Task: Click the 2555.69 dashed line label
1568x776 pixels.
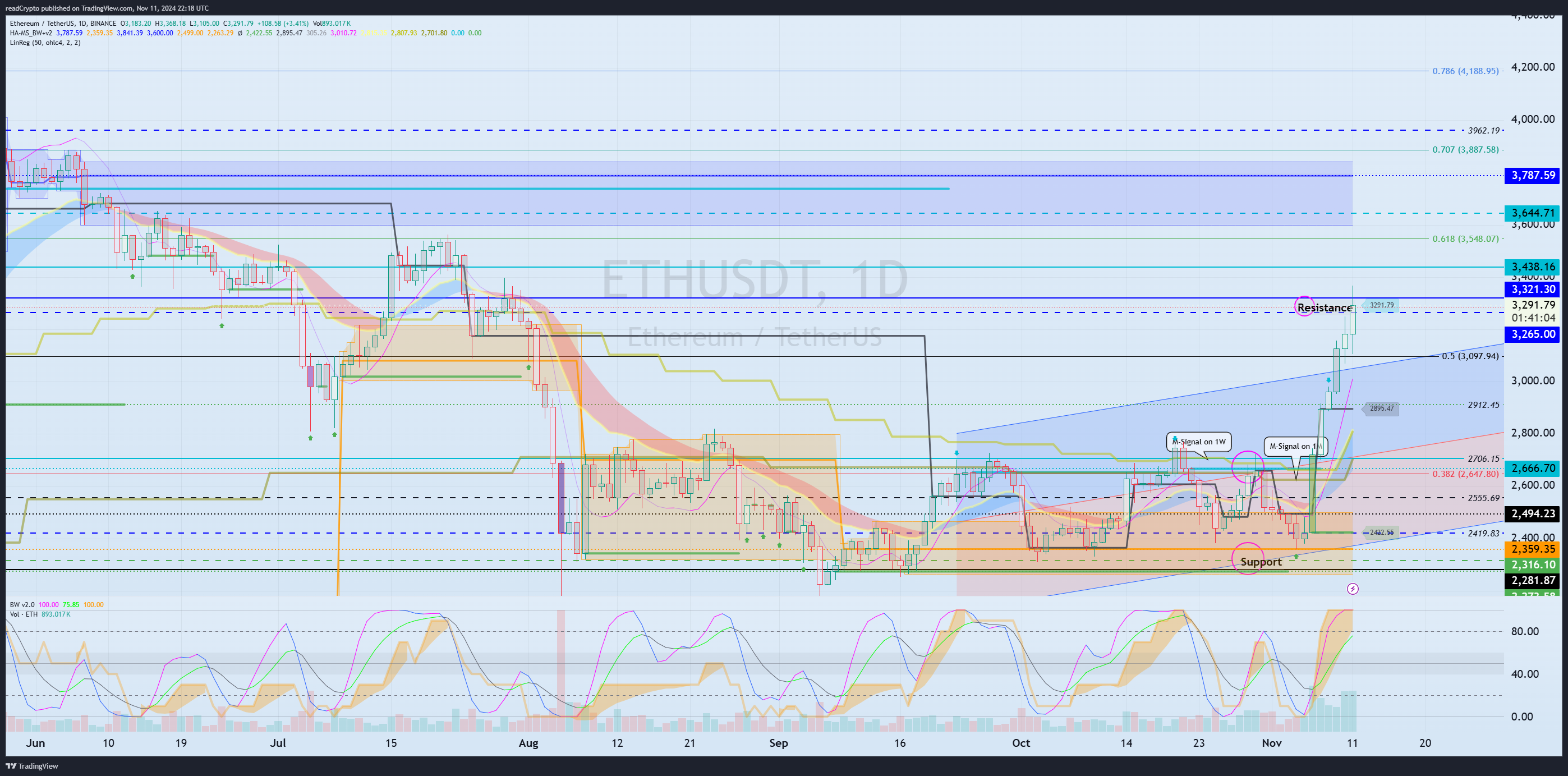Action: (x=1483, y=498)
